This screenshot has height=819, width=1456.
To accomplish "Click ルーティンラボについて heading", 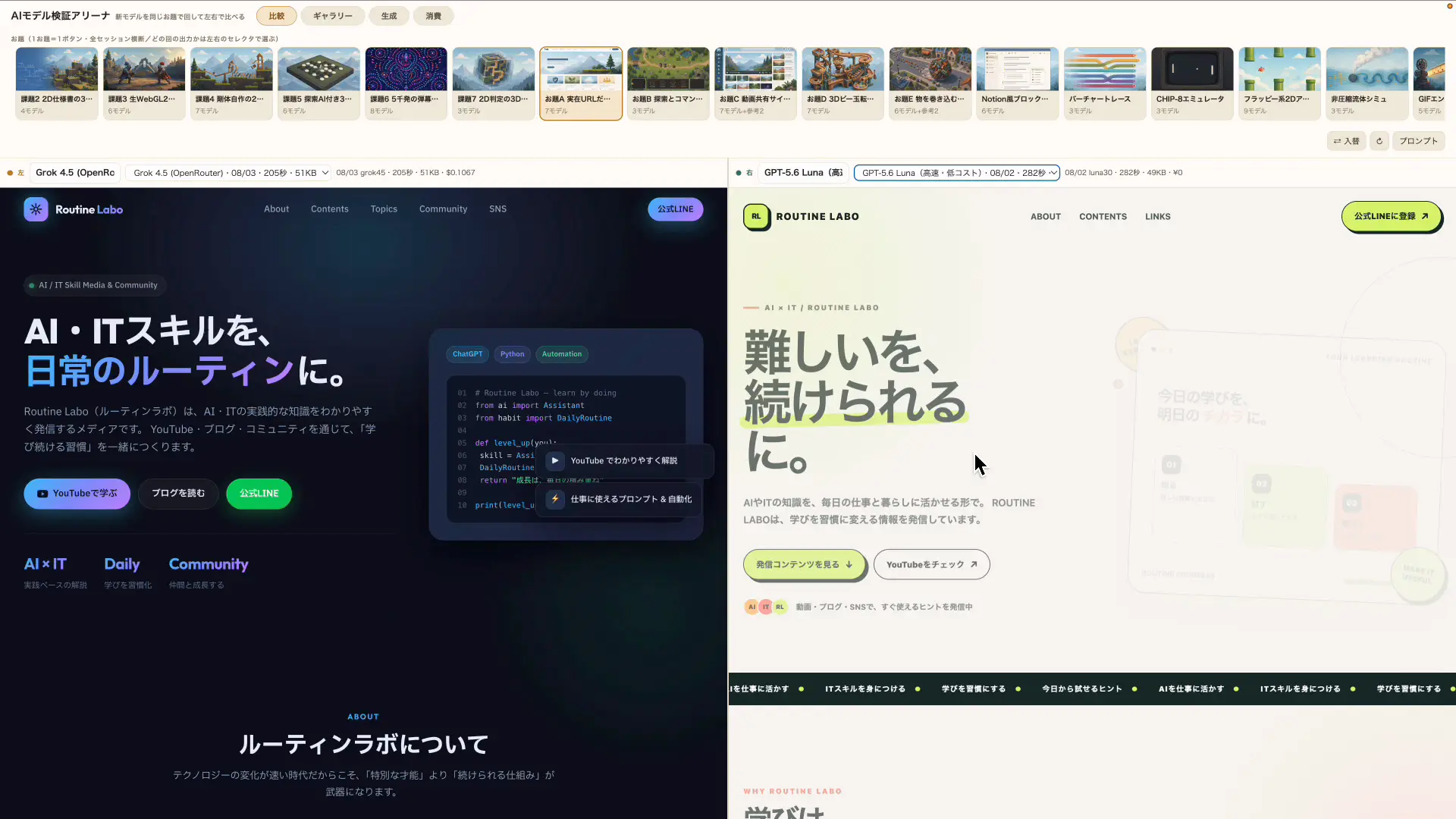I will (x=363, y=745).
